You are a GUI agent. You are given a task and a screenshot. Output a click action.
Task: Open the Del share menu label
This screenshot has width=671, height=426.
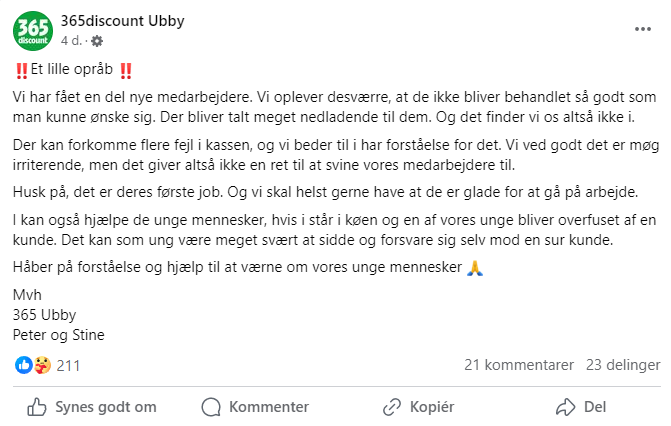[x=595, y=407]
